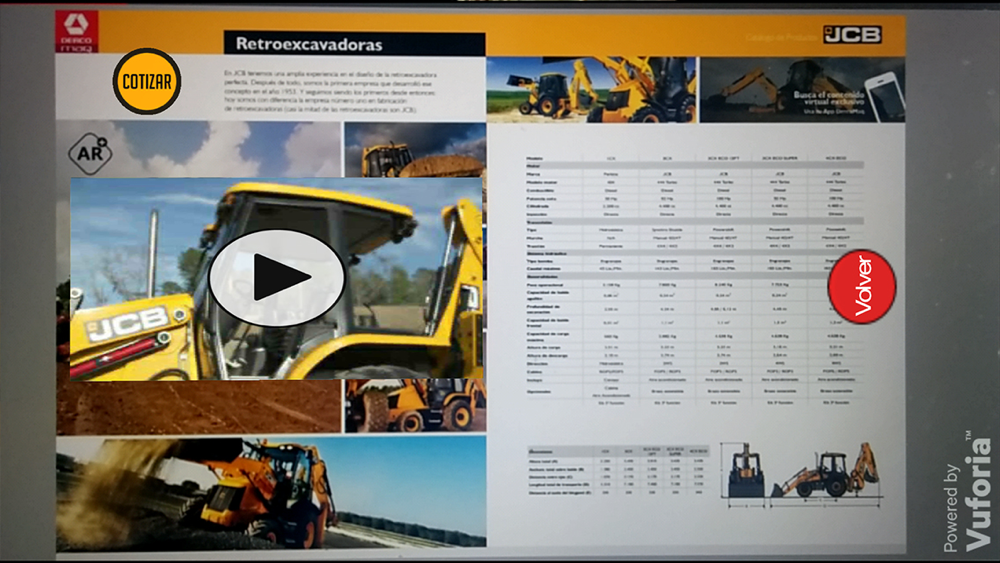Tap the yellow COTIZAR button
This screenshot has width=1000, height=563.
[147, 81]
